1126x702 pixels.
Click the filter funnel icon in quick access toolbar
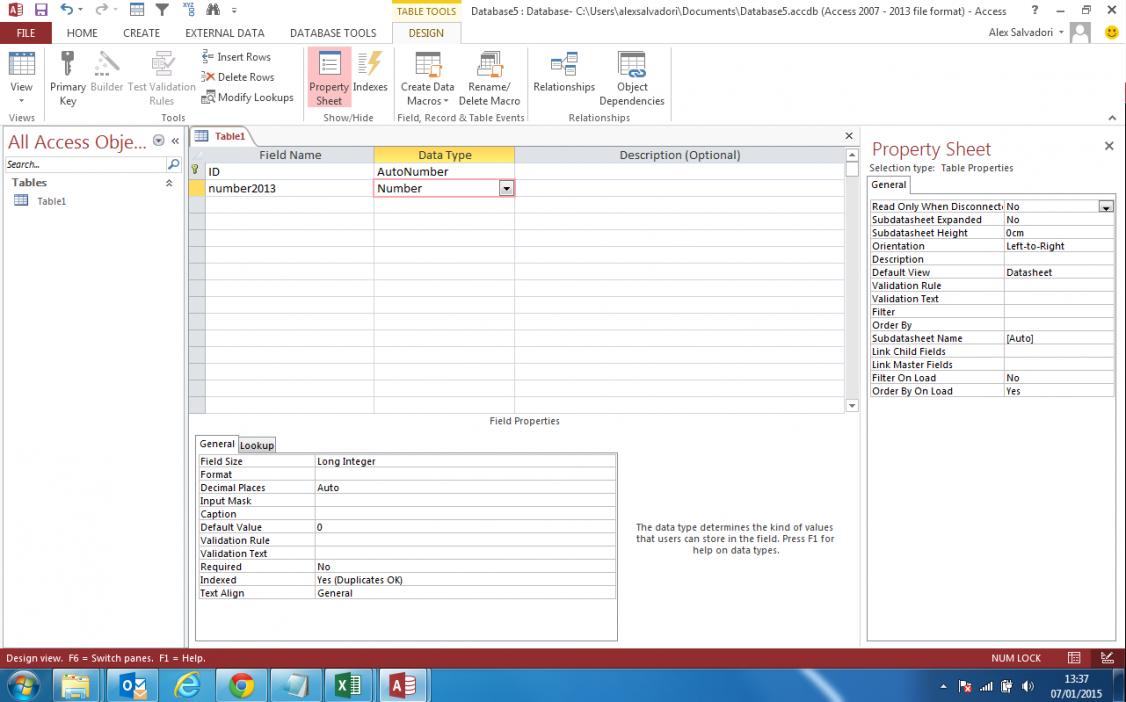tap(163, 10)
